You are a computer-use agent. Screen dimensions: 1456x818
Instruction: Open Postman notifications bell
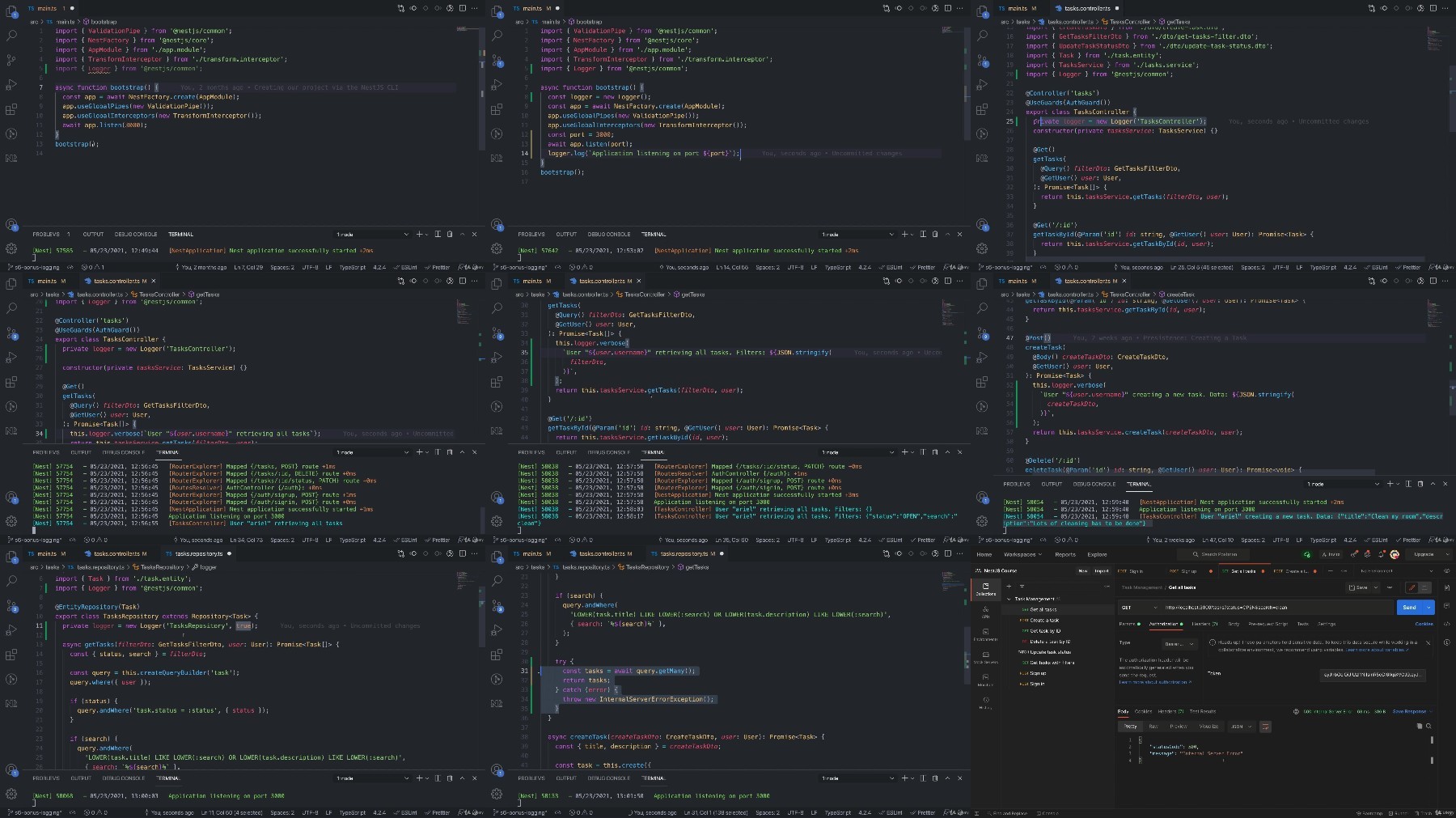point(1381,554)
